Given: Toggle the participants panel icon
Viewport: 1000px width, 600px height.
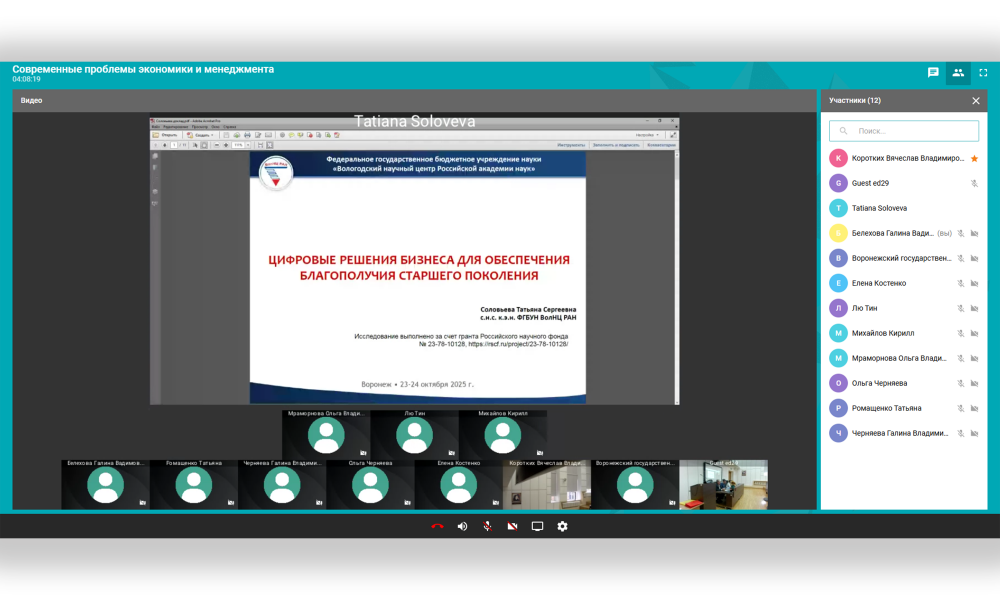Looking at the screenshot, I should pos(958,73).
